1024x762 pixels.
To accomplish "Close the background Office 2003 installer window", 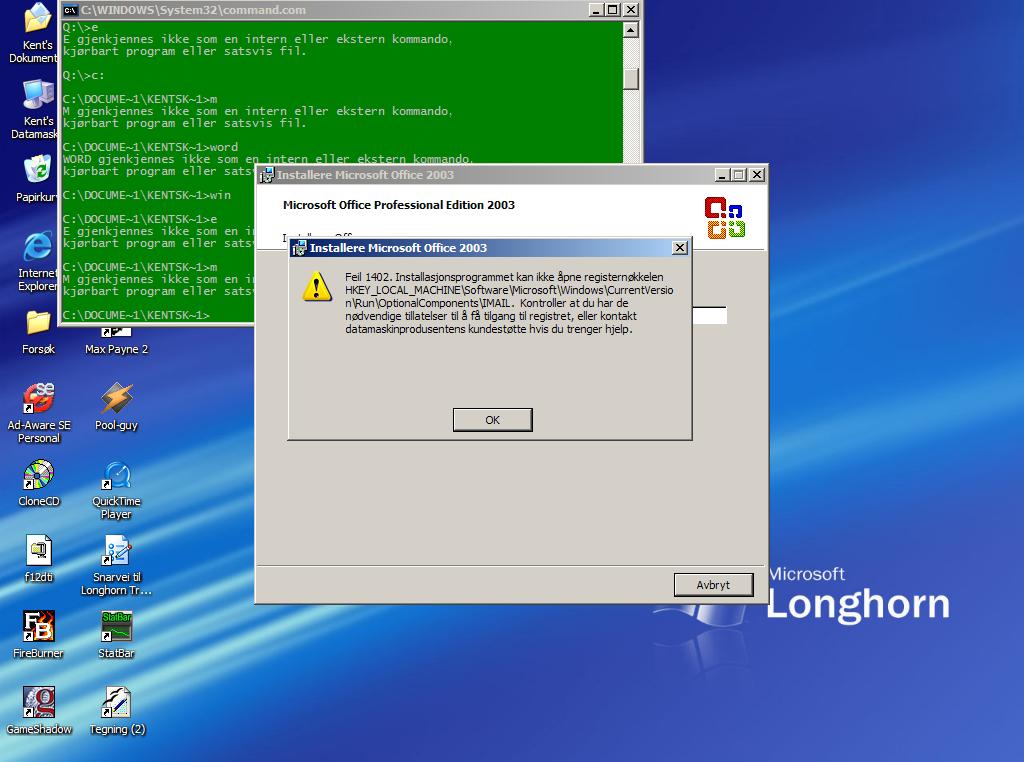I will [x=756, y=175].
